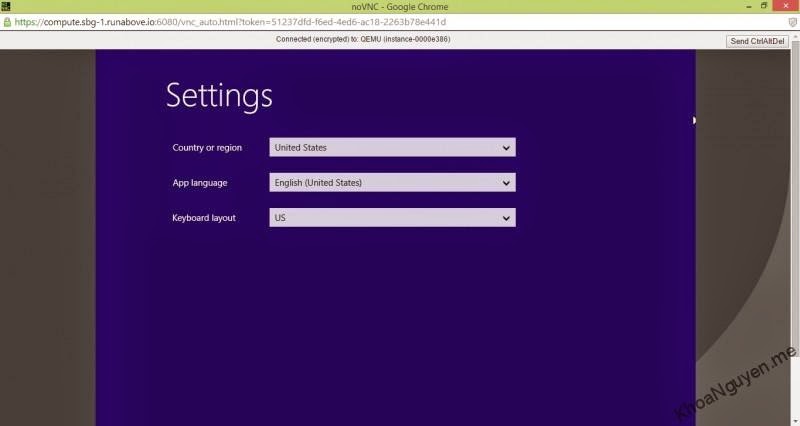Close the noVNC Chrome window
The image size is (800, 426).
tap(786, 6)
